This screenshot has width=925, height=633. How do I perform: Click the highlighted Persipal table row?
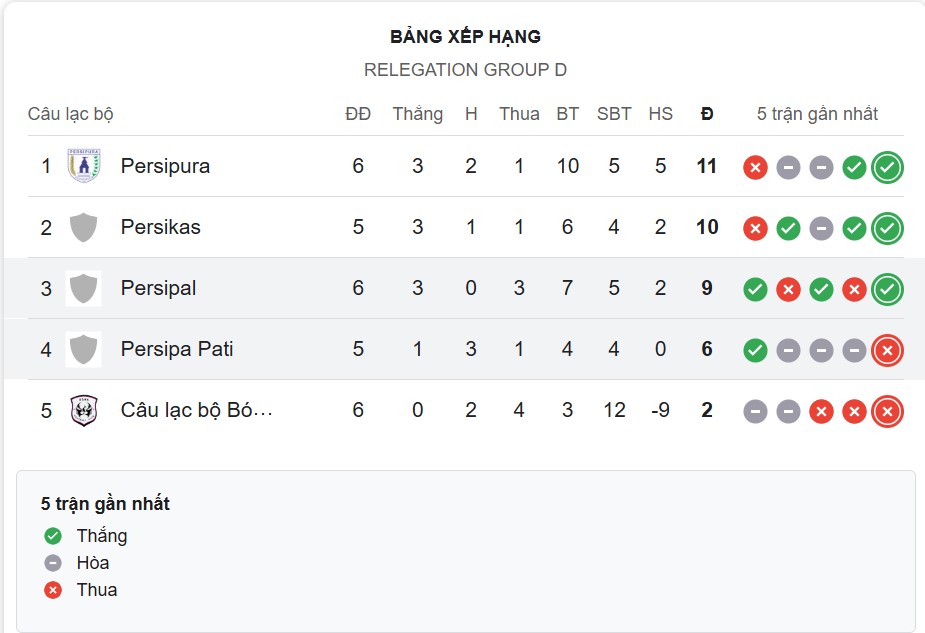(400, 289)
